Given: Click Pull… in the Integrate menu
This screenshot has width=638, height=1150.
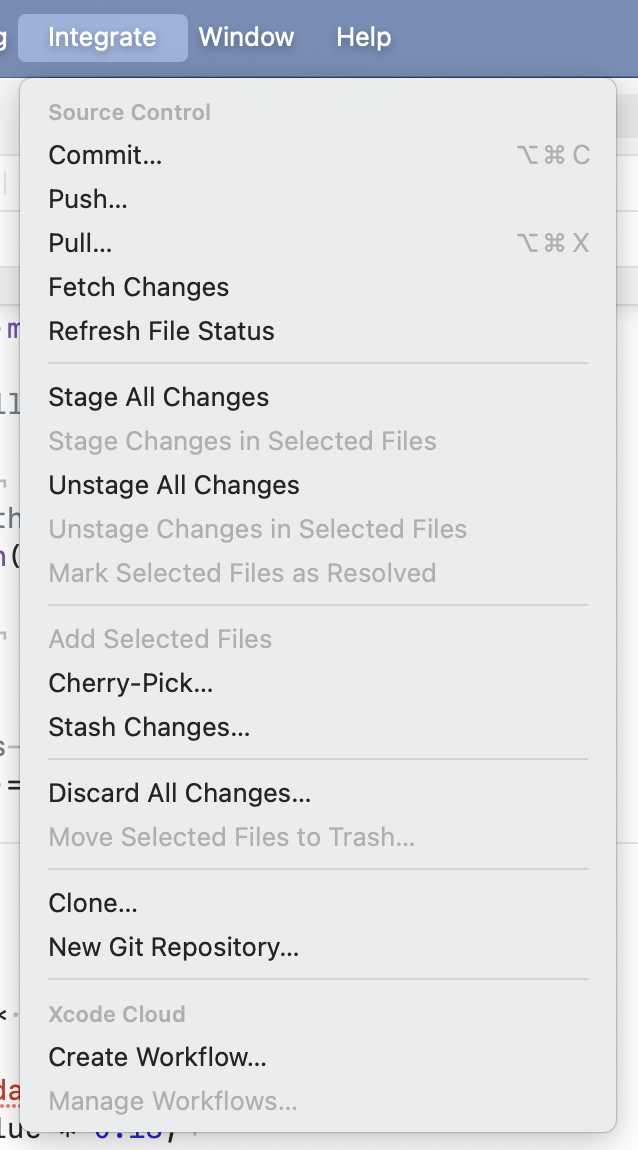Looking at the screenshot, I should click(x=80, y=243).
